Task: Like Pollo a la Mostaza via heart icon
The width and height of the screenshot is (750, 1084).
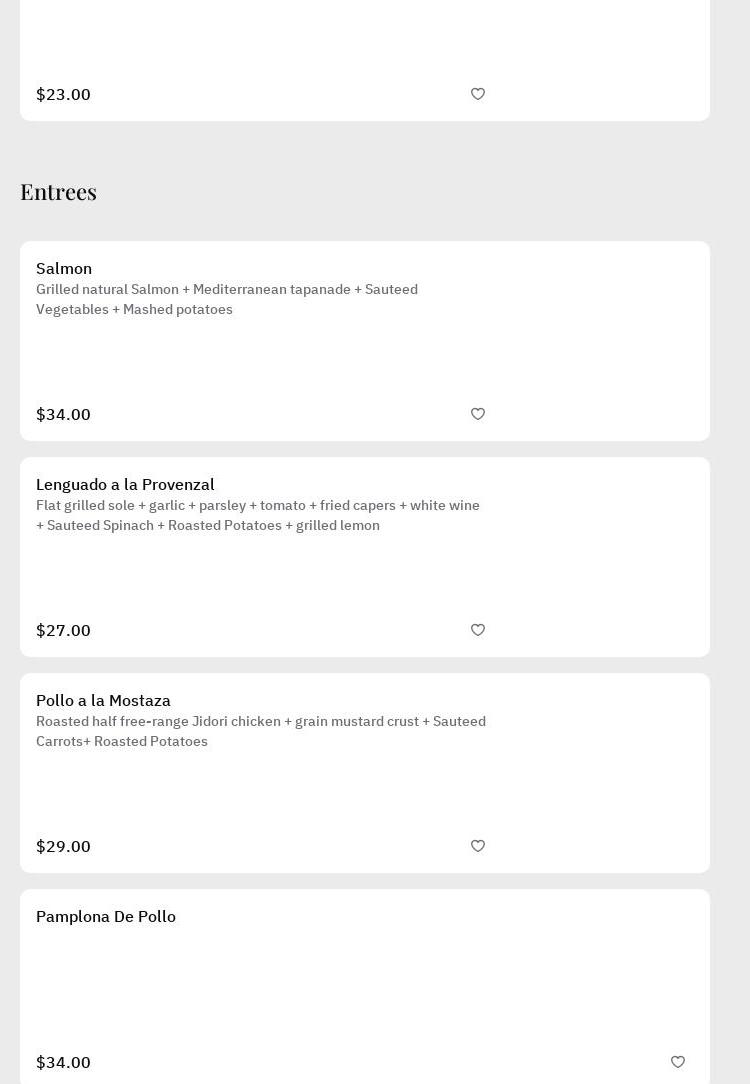Action: tap(478, 846)
